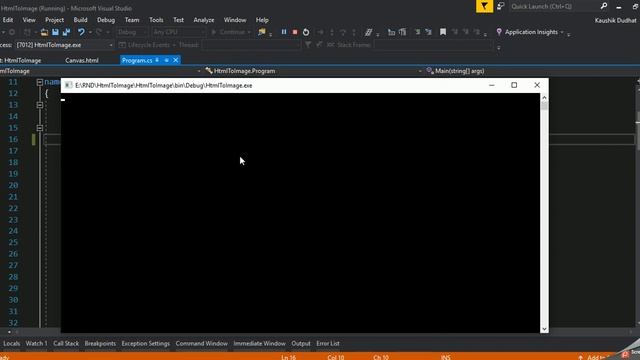640x360 pixels.
Task: Open the Help menu
Action: (x=262, y=20)
